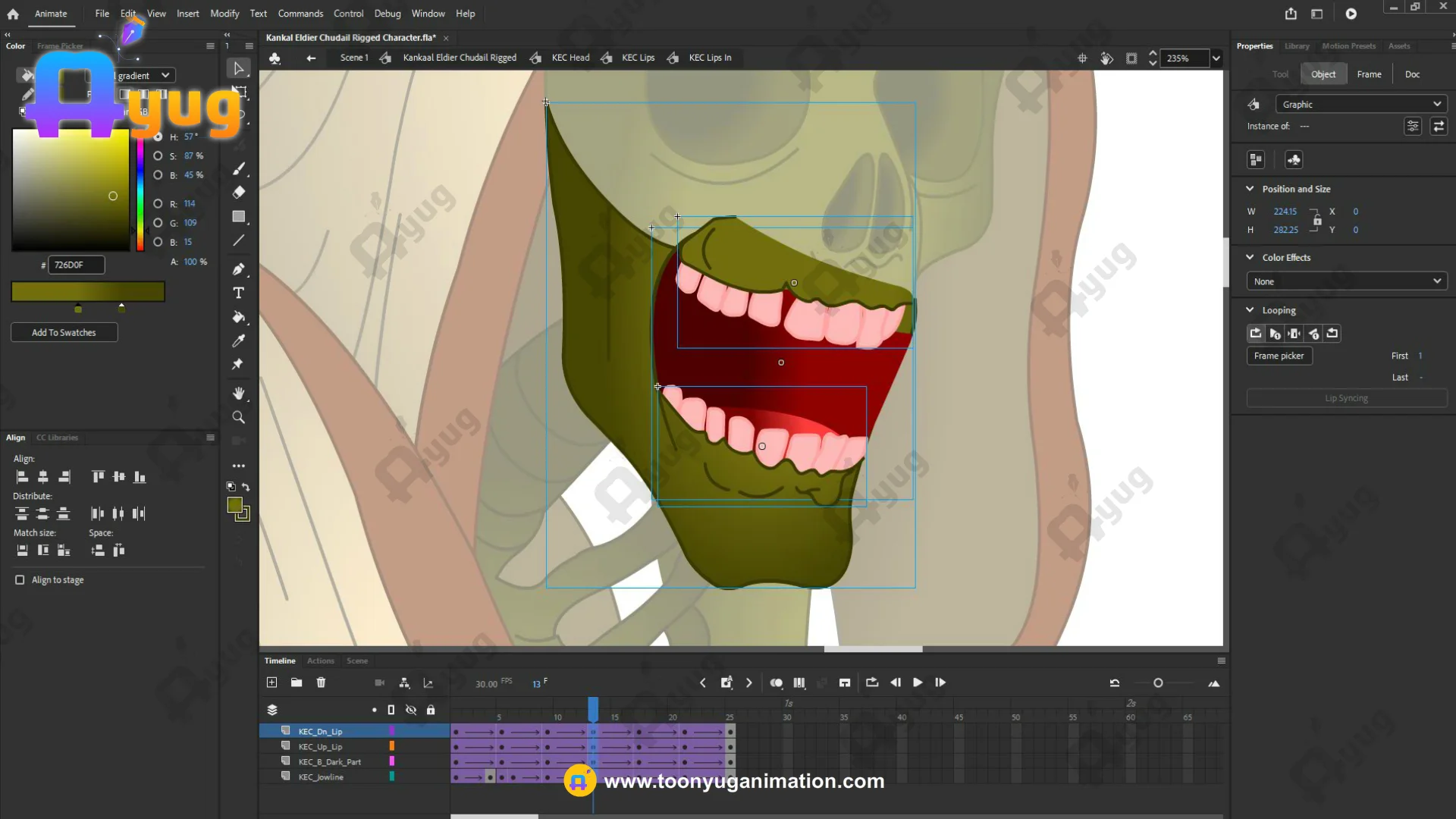
Task: Select the Hand tool in the toolbar
Action: click(x=238, y=393)
